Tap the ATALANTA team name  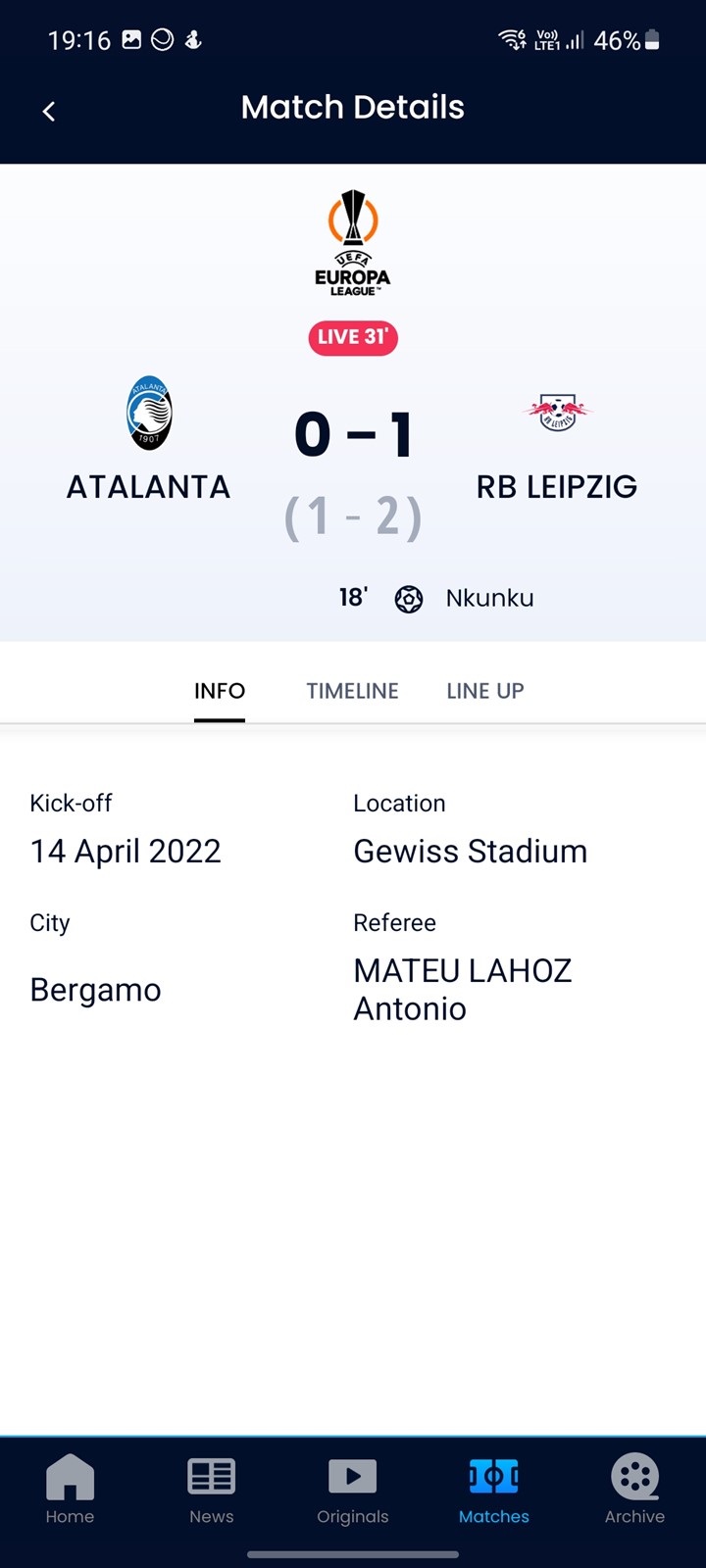point(148,487)
